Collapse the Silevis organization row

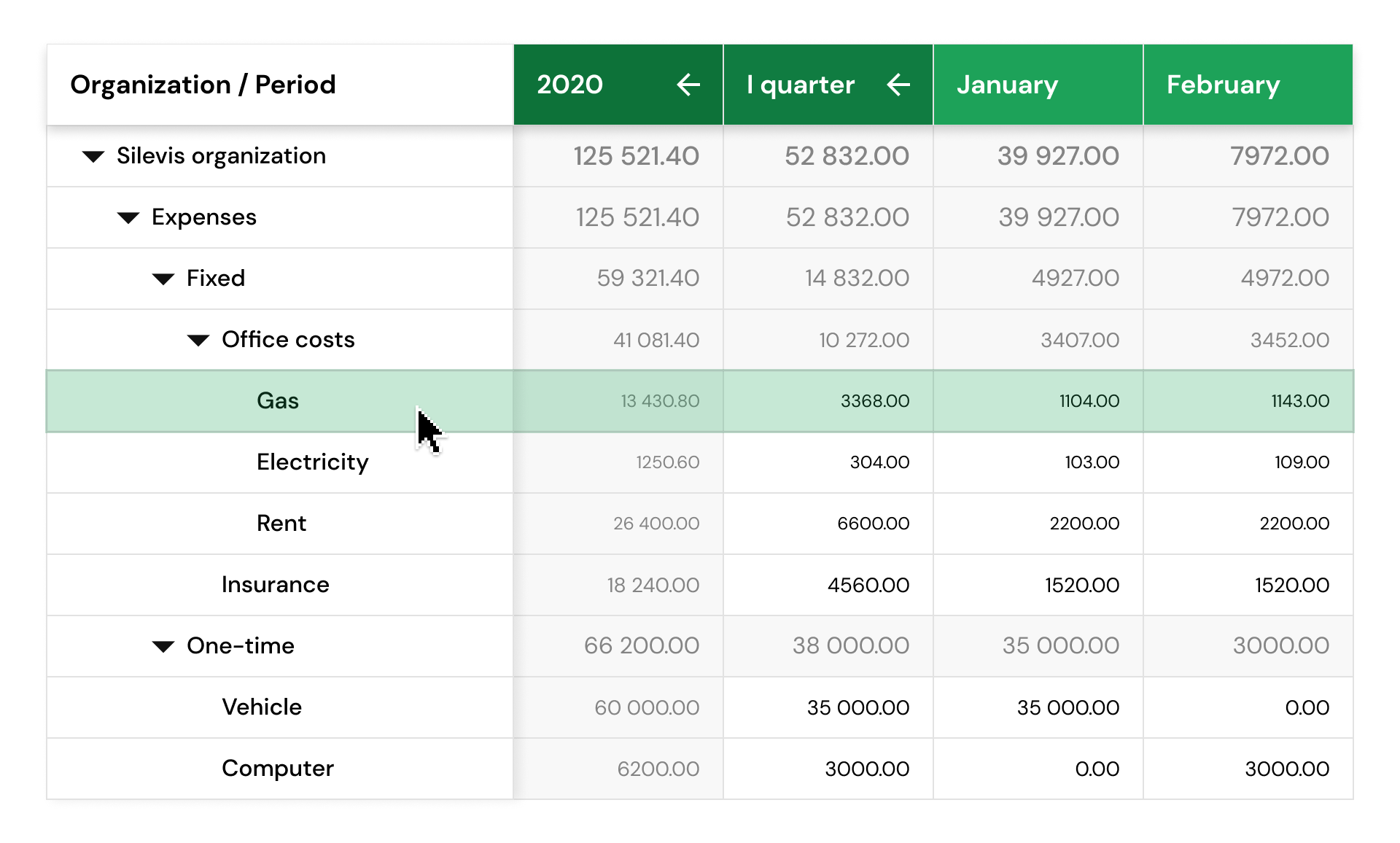(93, 156)
